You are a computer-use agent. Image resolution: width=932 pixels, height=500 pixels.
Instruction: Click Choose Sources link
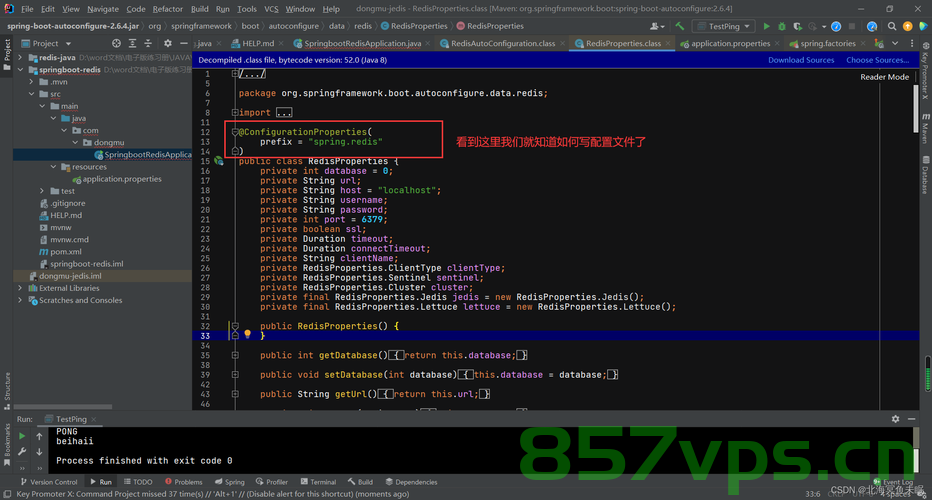pyautogui.click(x=877, y=60)
